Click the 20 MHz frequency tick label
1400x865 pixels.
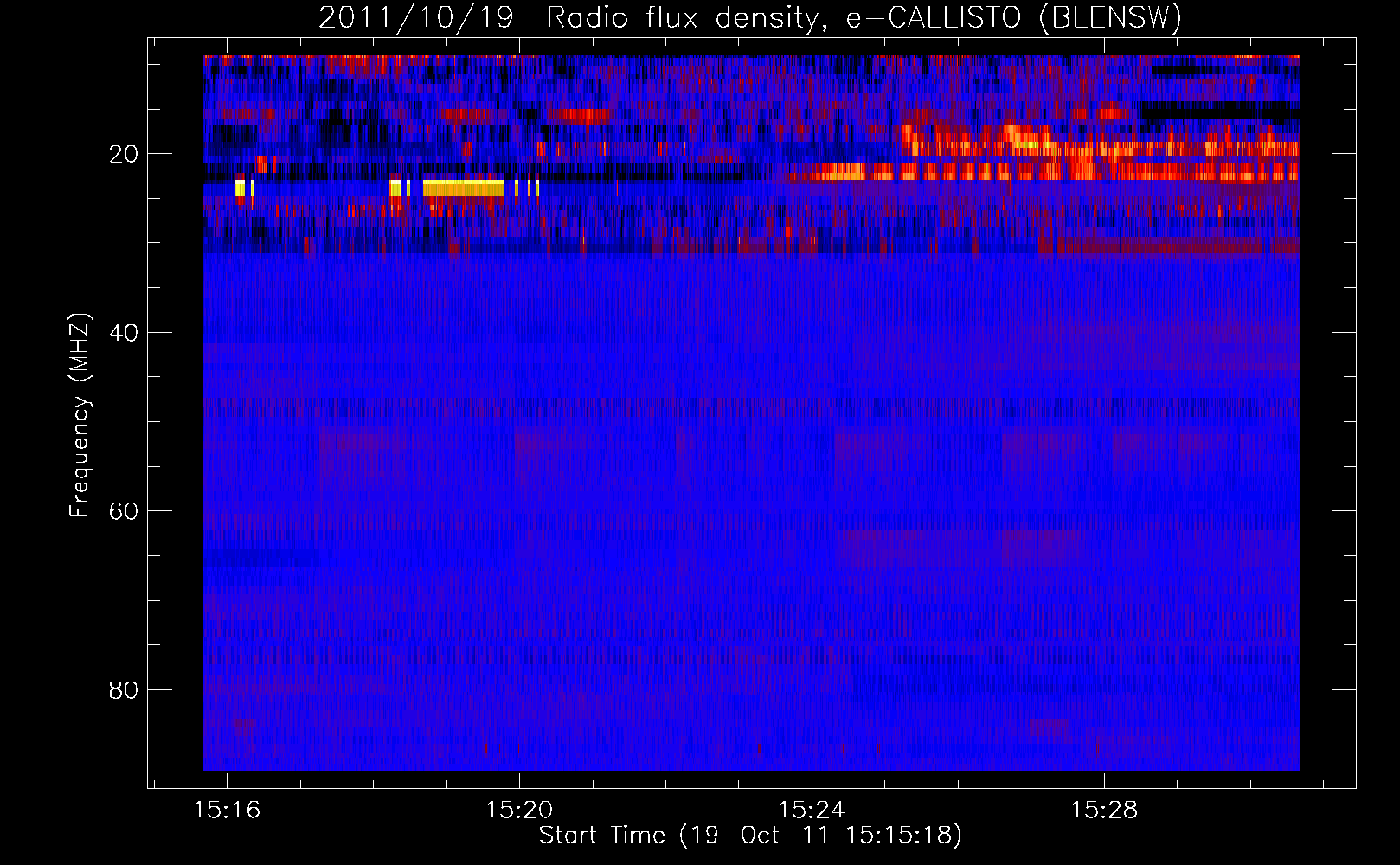125,154
